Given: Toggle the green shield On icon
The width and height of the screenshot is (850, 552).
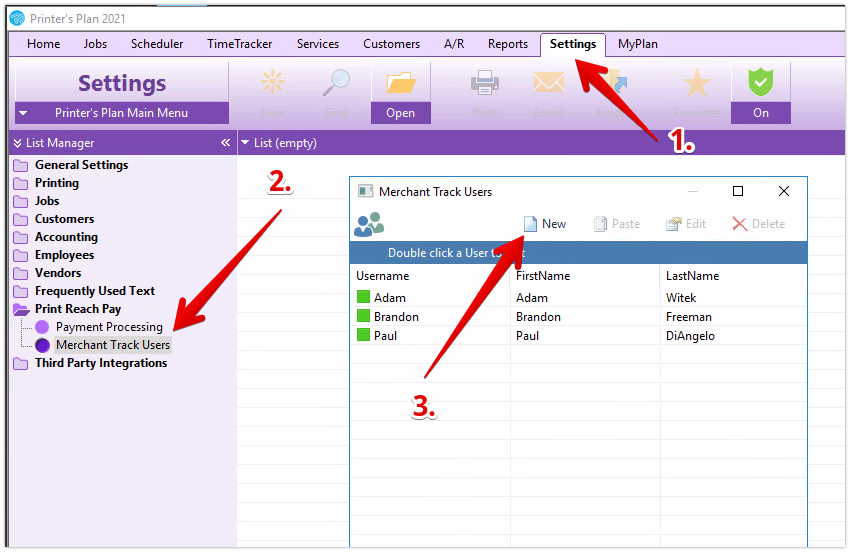Looking at the screenshot, I should click(x=761, y=82).
